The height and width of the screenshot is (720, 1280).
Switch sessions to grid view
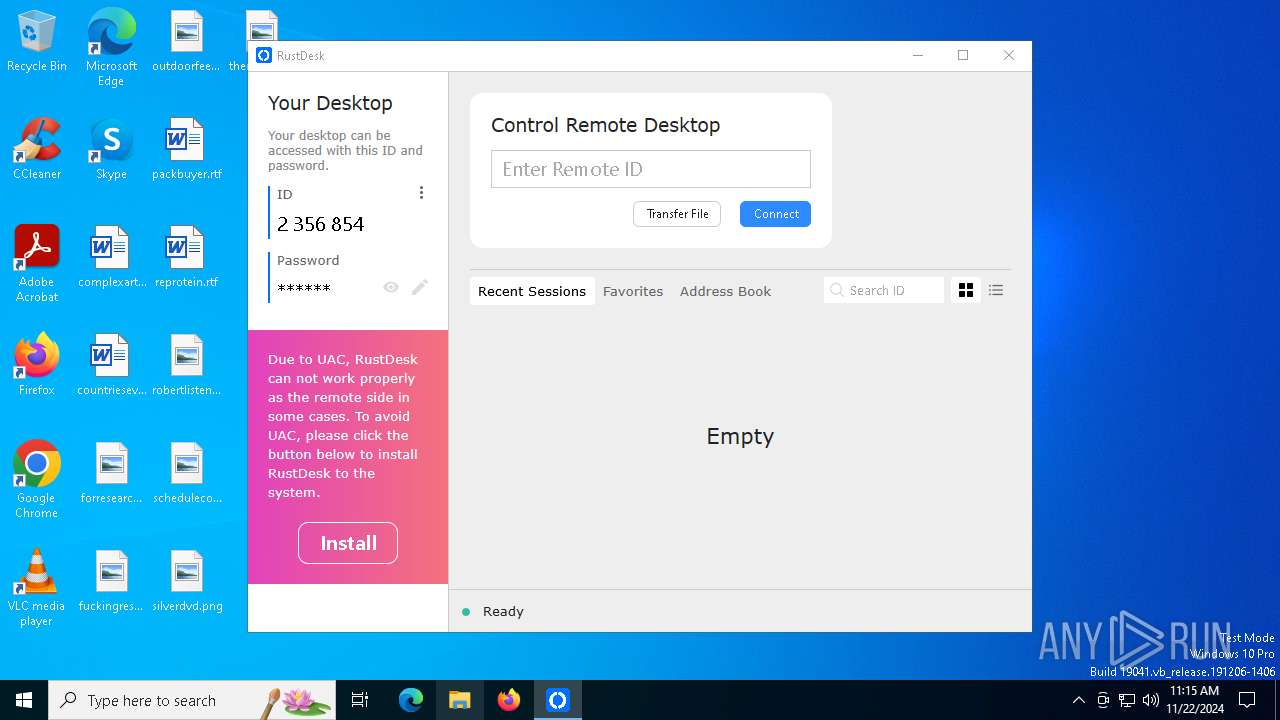coord(966,290)
